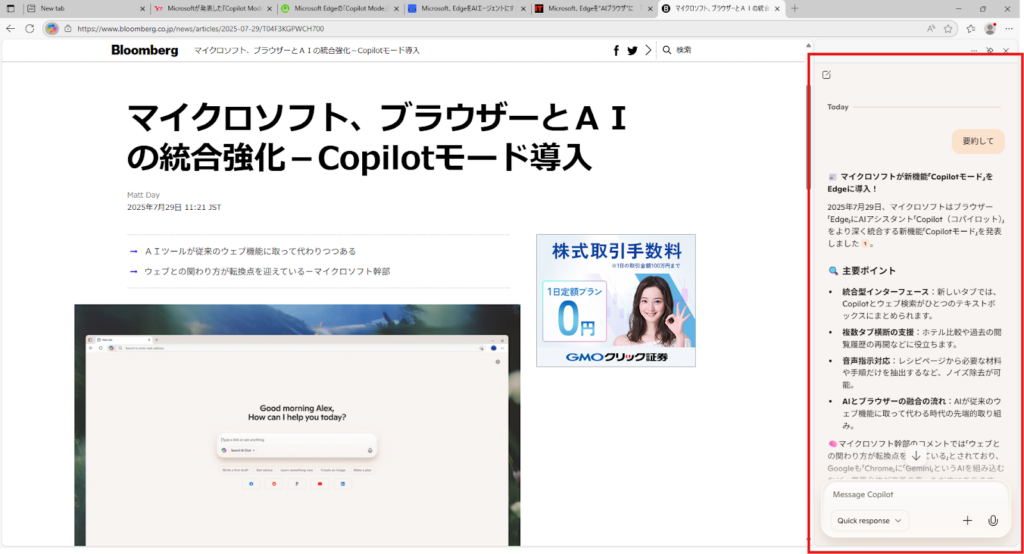Close the 'EdgeをAIエージェントに' tab
Screen dimensions: 1024x554
point(523,8)
